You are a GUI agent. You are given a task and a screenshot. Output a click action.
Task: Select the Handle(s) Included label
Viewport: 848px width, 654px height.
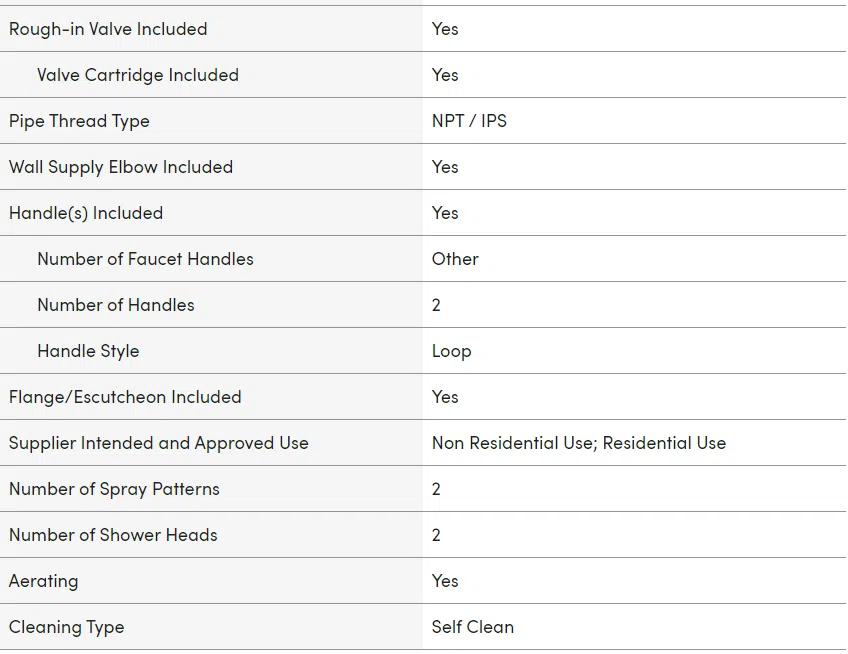(86, 213)
